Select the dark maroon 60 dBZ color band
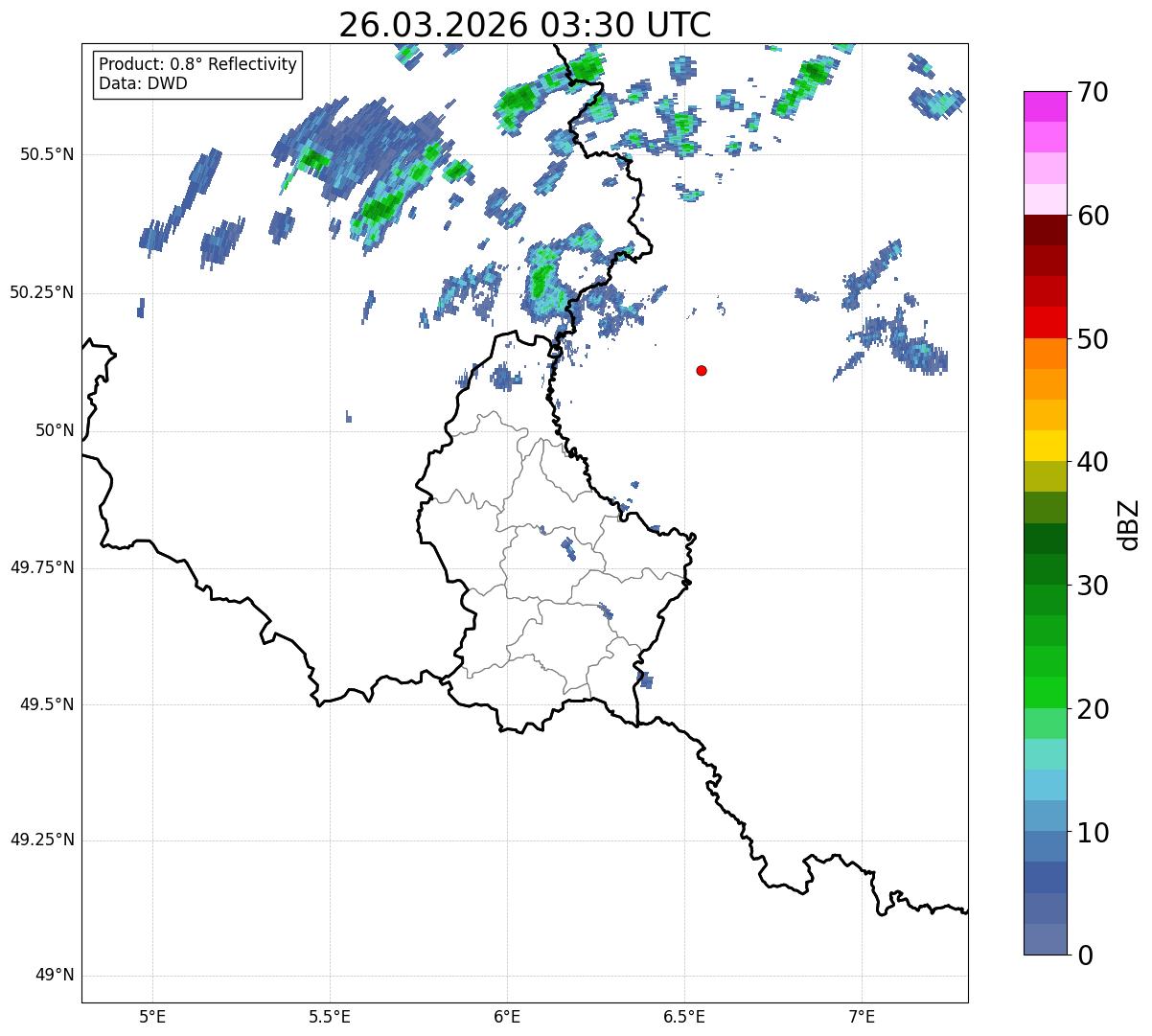Screen dimensions: 1152x1036 point(1046,230)
